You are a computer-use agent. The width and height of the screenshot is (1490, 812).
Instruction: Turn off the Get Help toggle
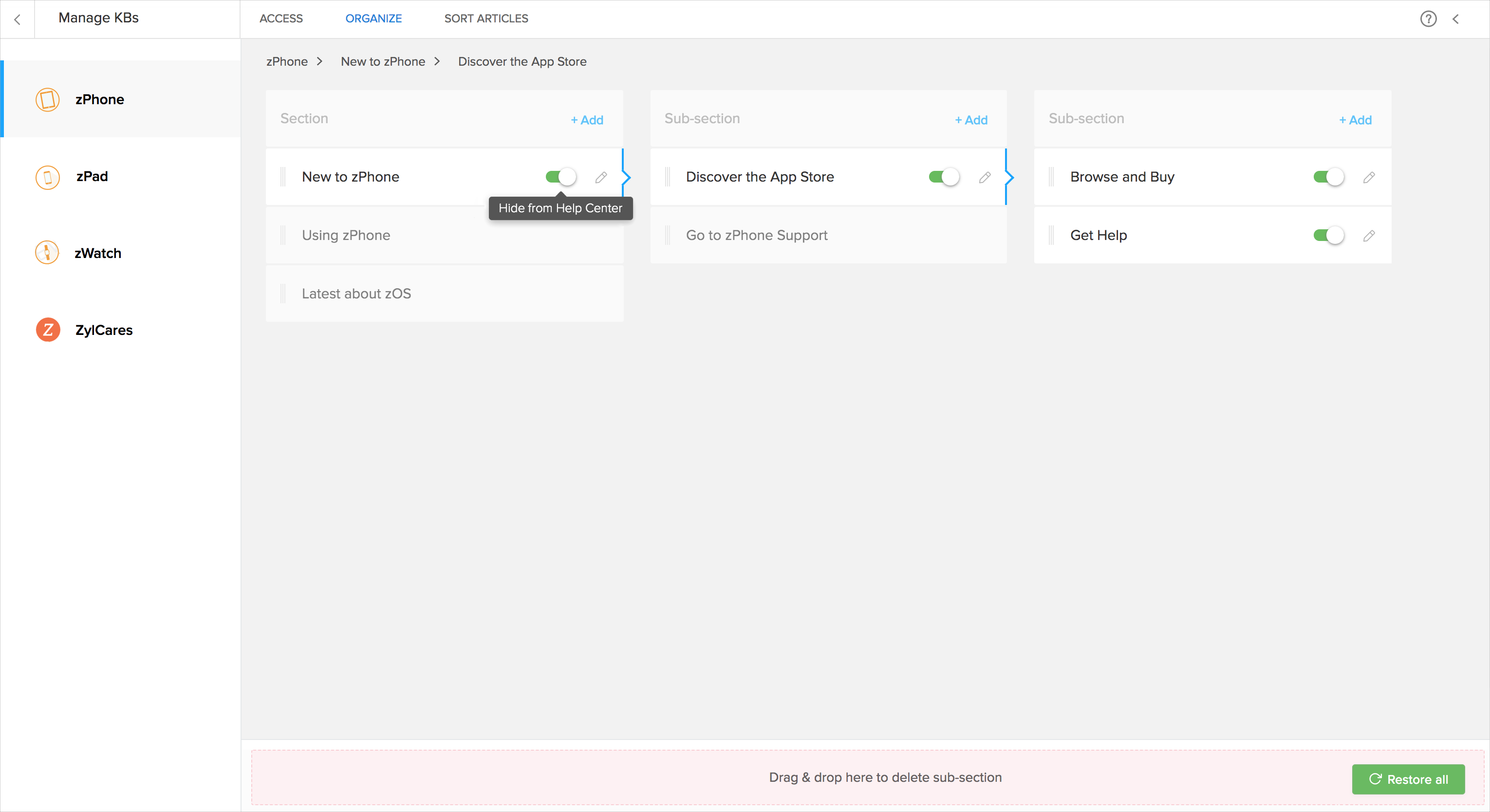[1328, 236]
